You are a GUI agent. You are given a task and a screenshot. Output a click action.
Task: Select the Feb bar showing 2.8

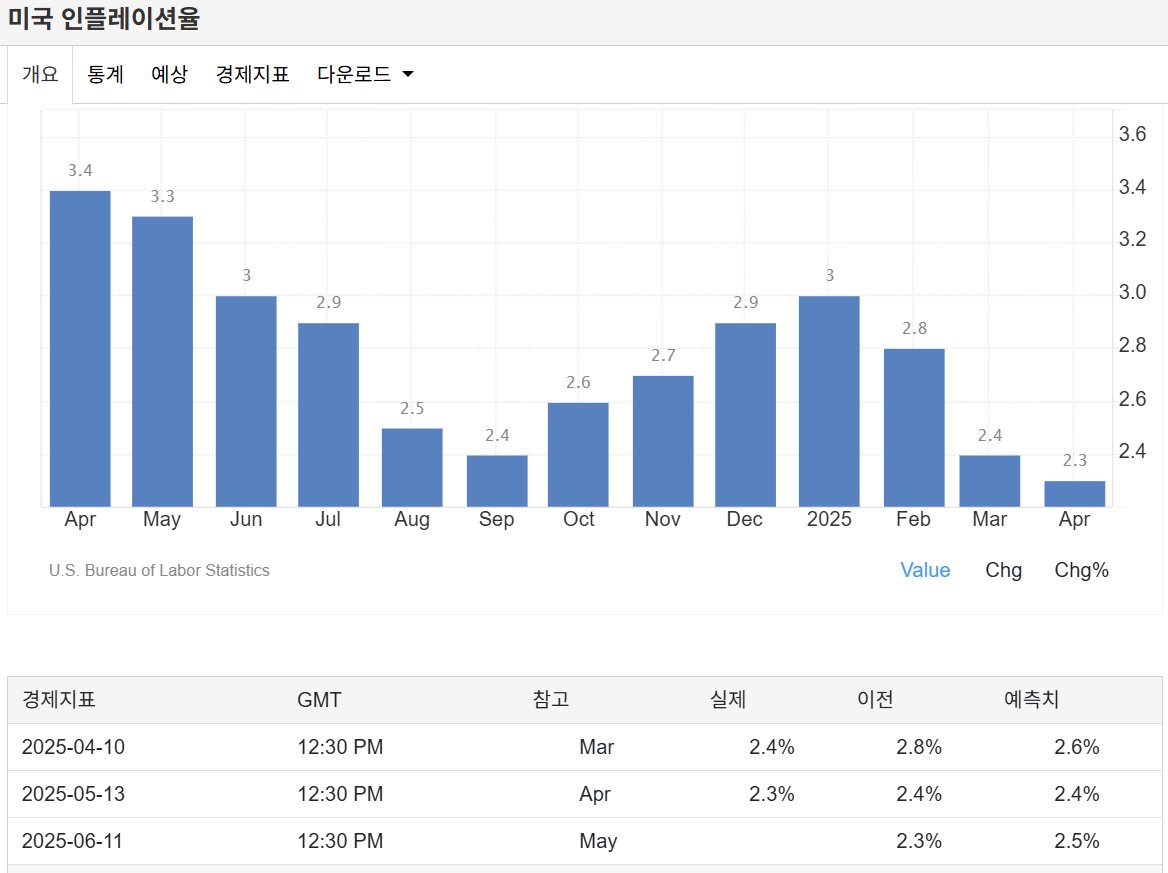pyautogui.click(x=912, y=425)
